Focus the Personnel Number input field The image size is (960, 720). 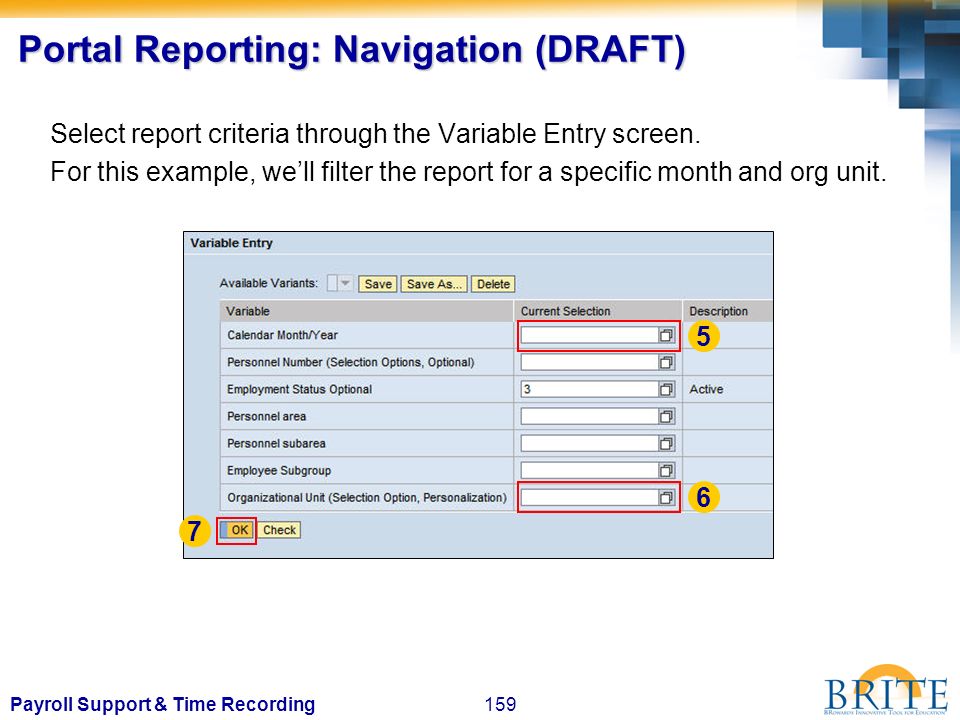pyautogui.click(x=590, y=362)
